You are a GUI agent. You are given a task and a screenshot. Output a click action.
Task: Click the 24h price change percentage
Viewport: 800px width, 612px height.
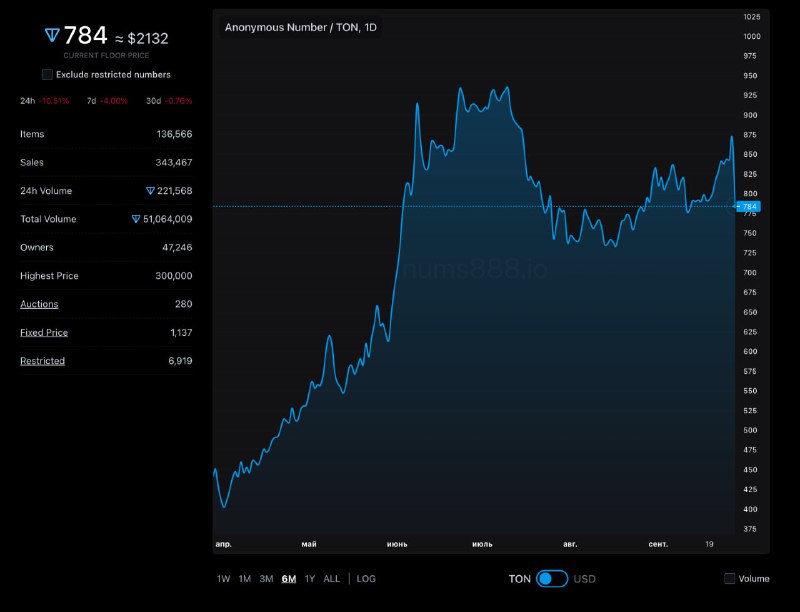[54, 101]
